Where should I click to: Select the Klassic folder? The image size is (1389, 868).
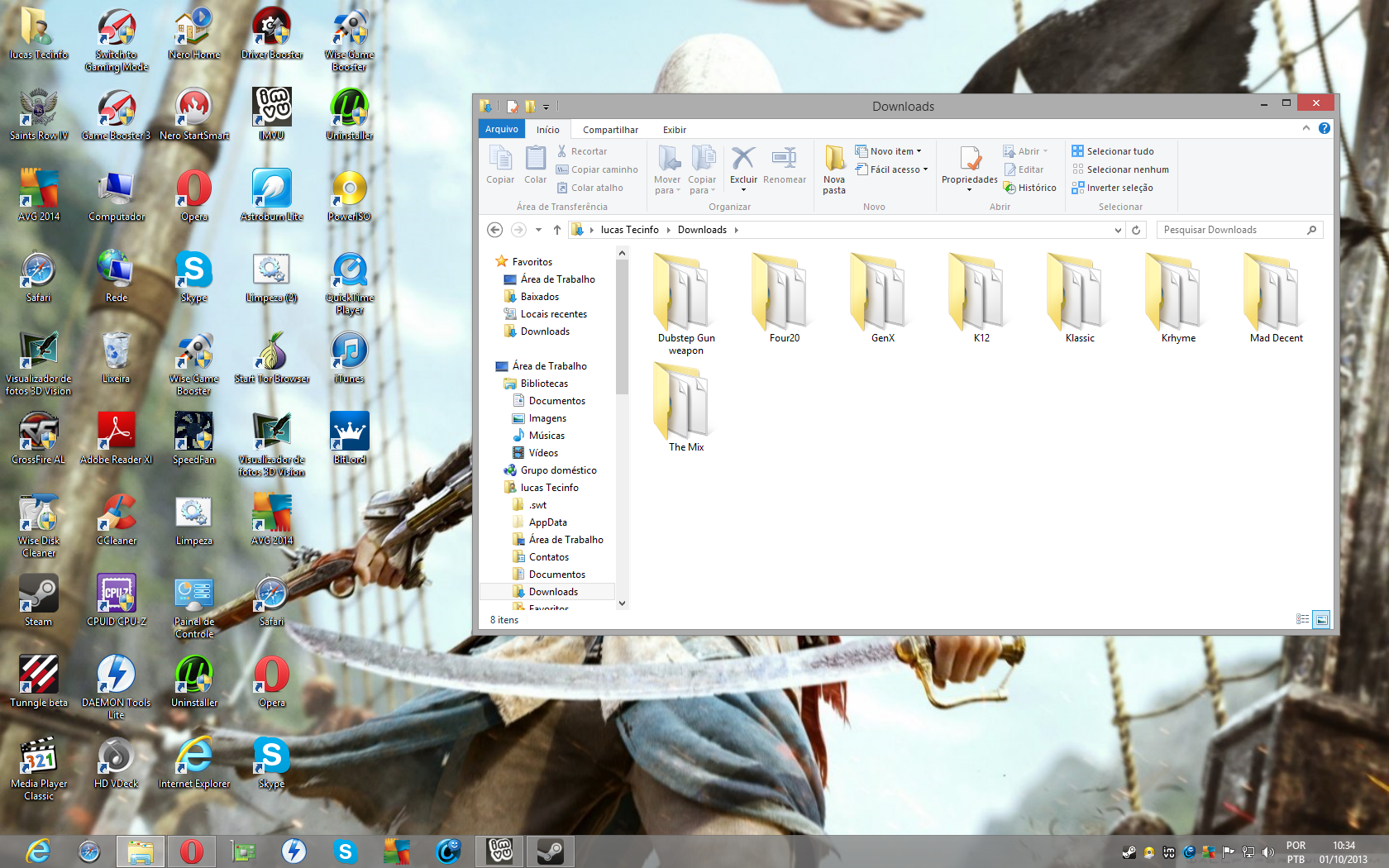click(x=1080, y=298)
